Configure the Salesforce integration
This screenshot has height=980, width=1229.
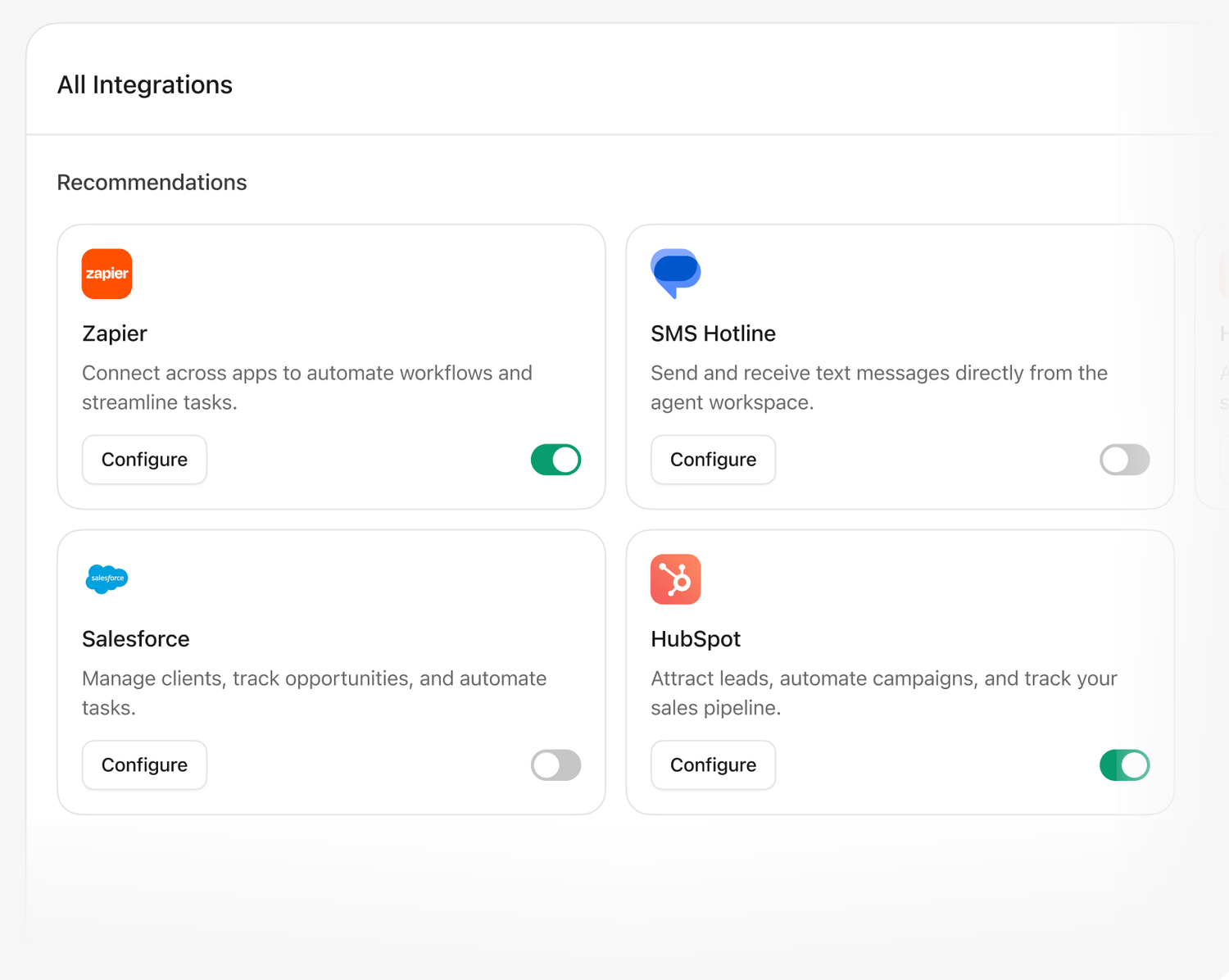click(x=144, y=765)
